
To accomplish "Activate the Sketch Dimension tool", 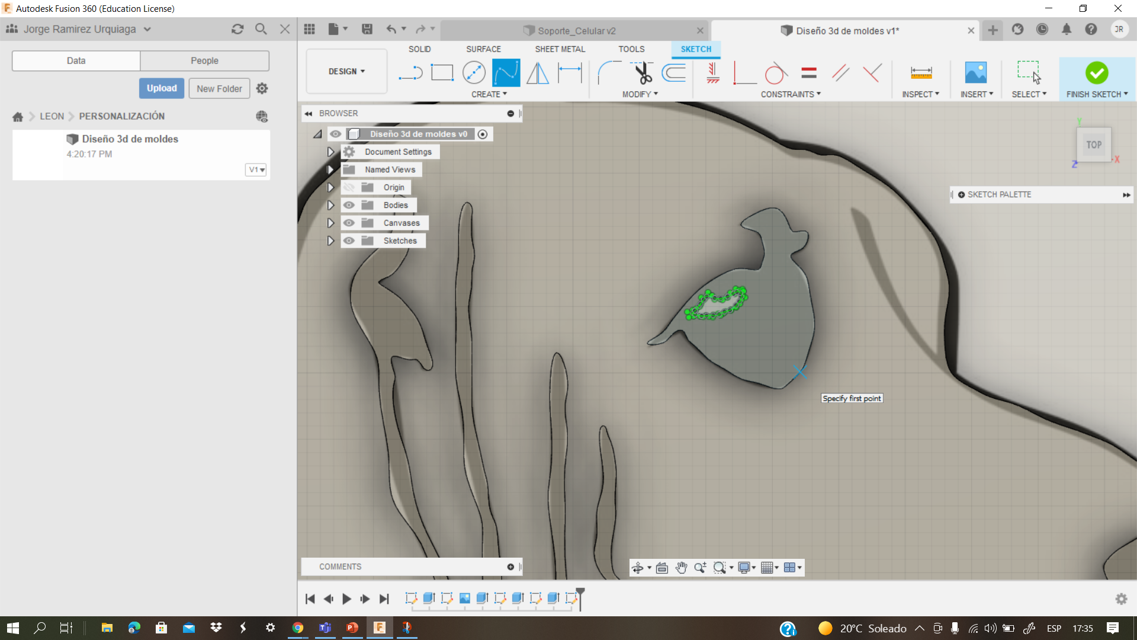I will click(570, 73).
